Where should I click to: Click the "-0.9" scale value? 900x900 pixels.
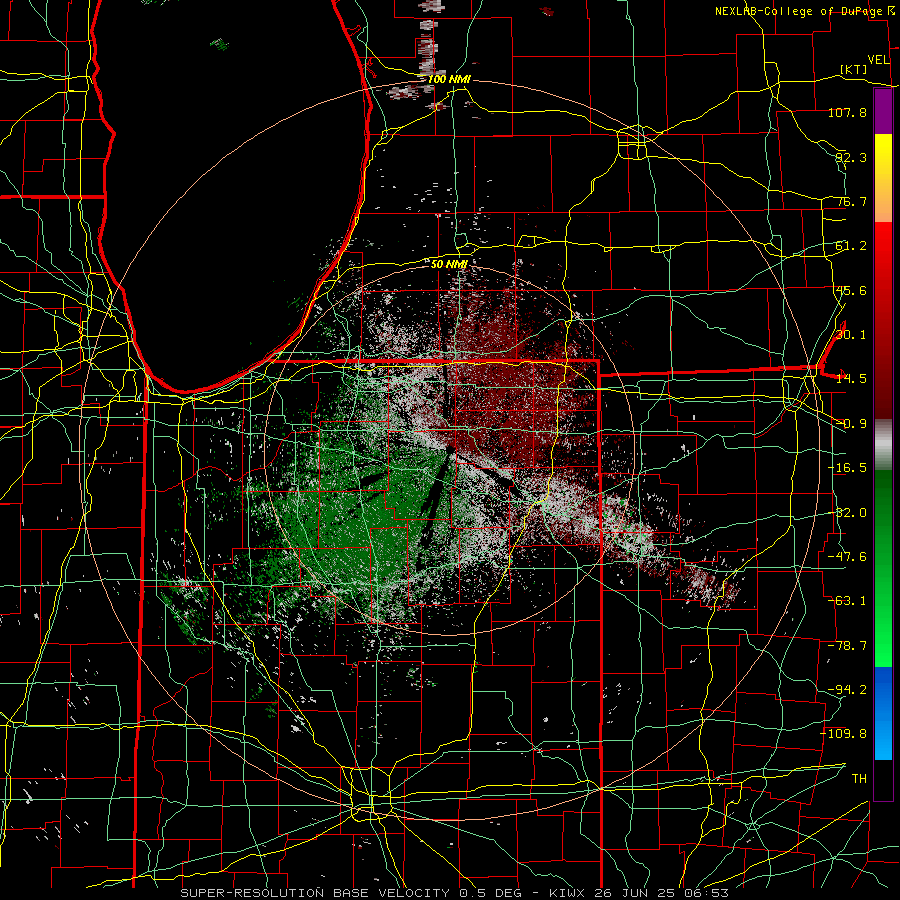[x=851, y=424]
